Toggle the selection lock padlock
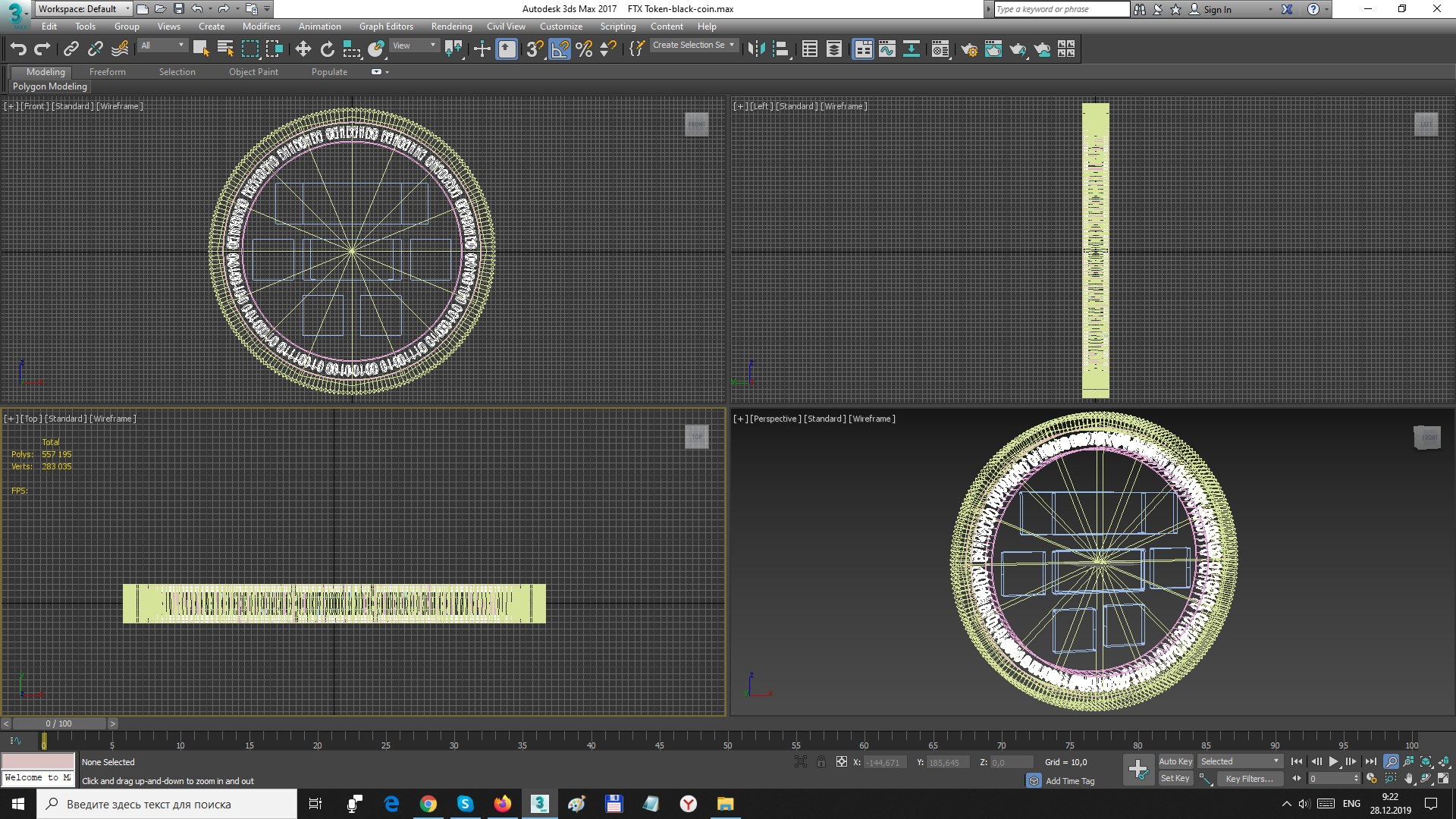Screen dimensions: 1456x819 coord(821,762)
